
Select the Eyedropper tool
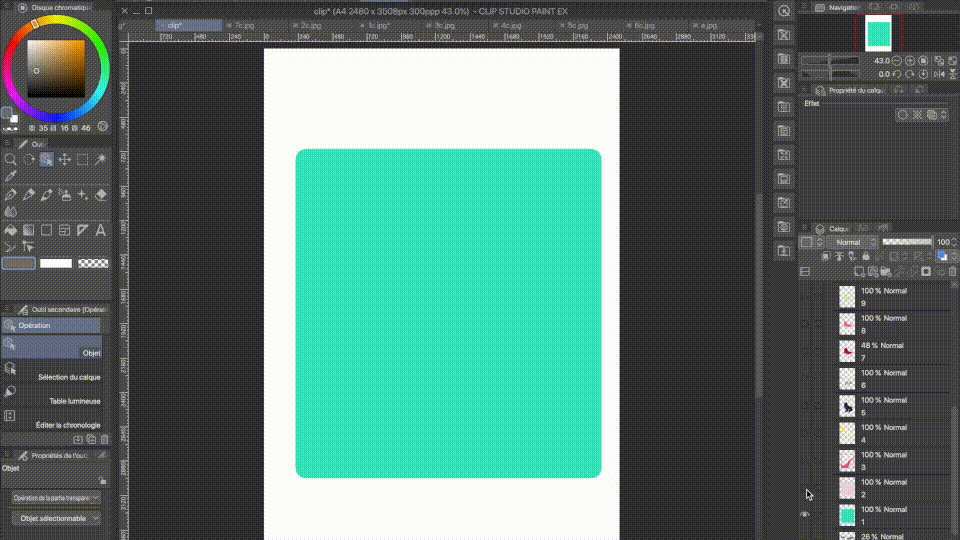point(10,177)
